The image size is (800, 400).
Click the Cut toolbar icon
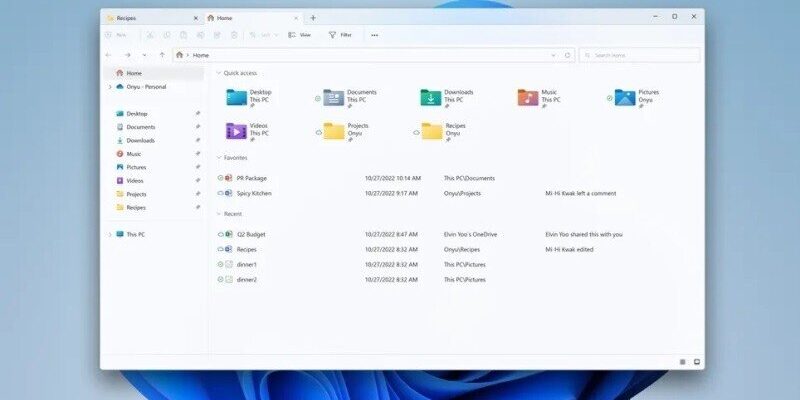tap(150, 35)
